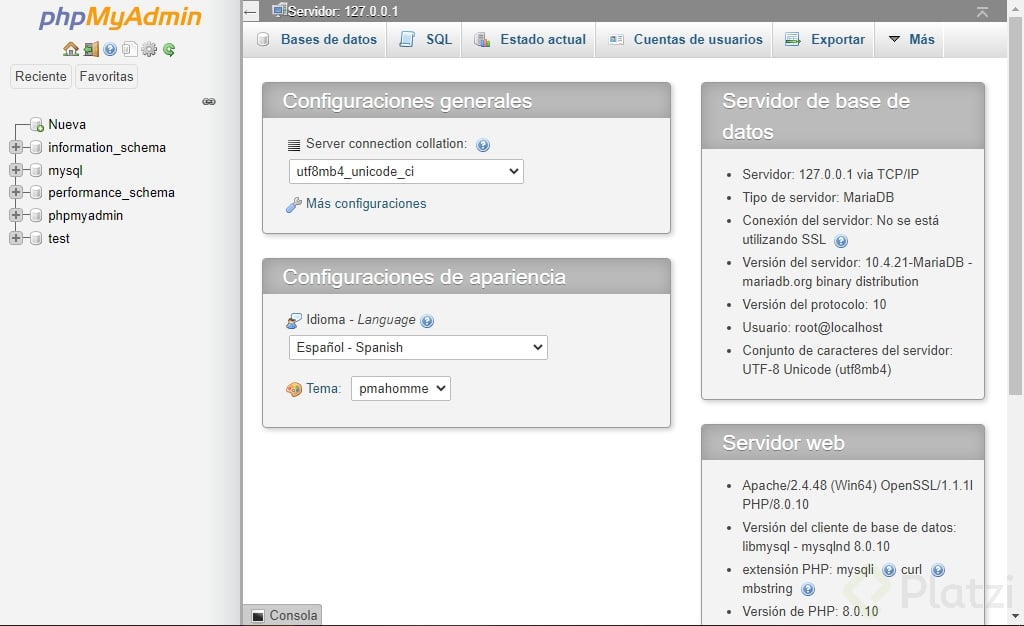Click the phpmyadmin database cylinder icon

click(x=36, y=215)
